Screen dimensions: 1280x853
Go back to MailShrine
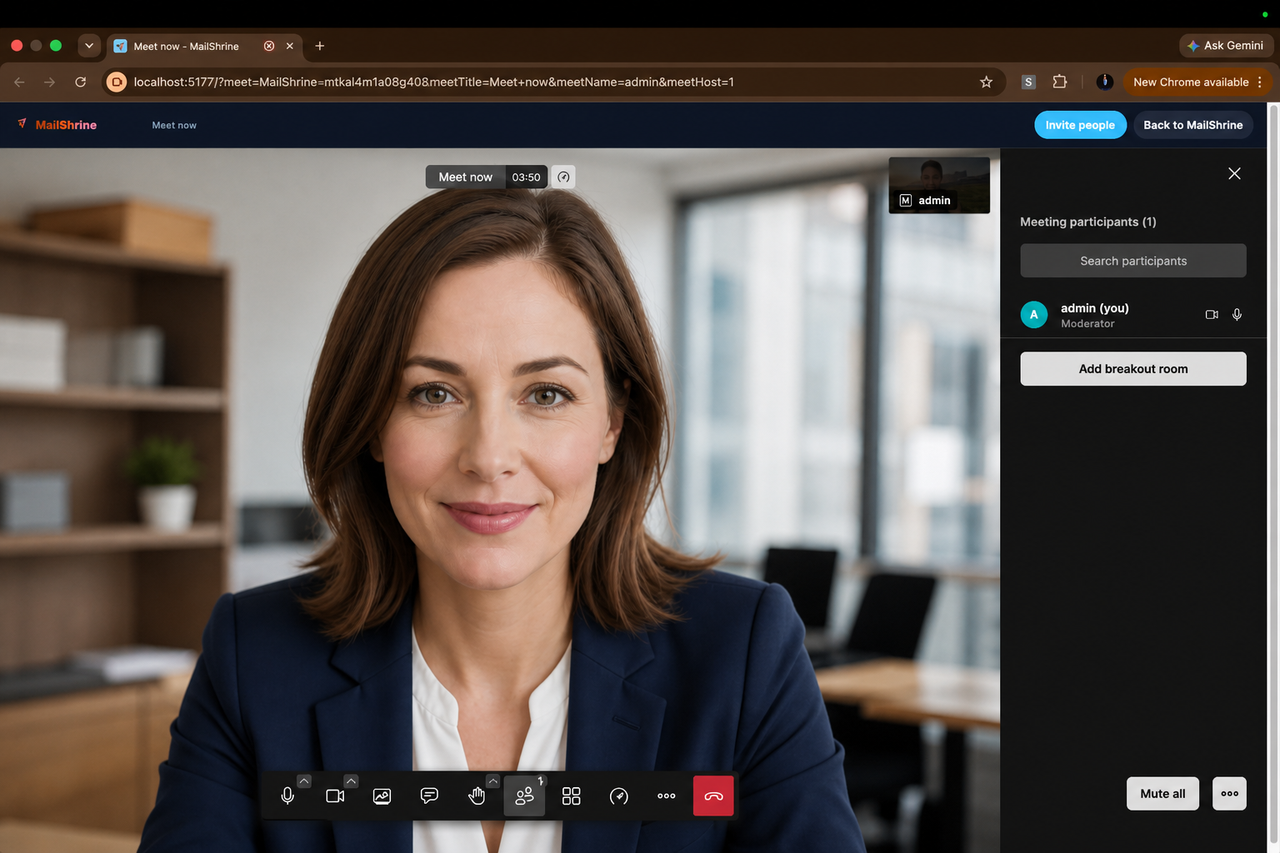point(1193,125)
